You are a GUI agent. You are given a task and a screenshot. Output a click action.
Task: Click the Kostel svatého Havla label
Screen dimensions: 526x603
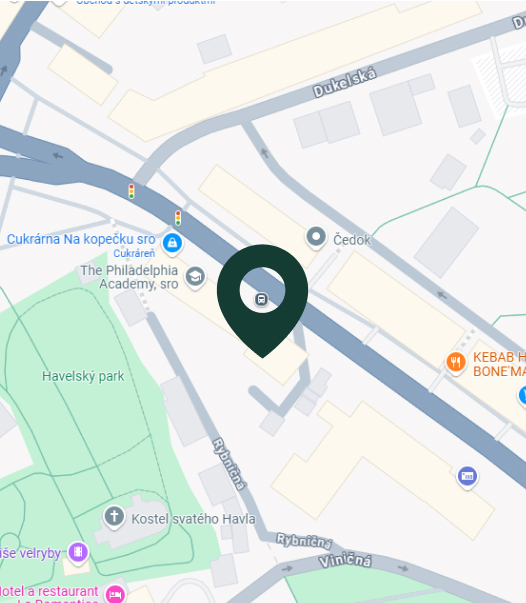193,519
